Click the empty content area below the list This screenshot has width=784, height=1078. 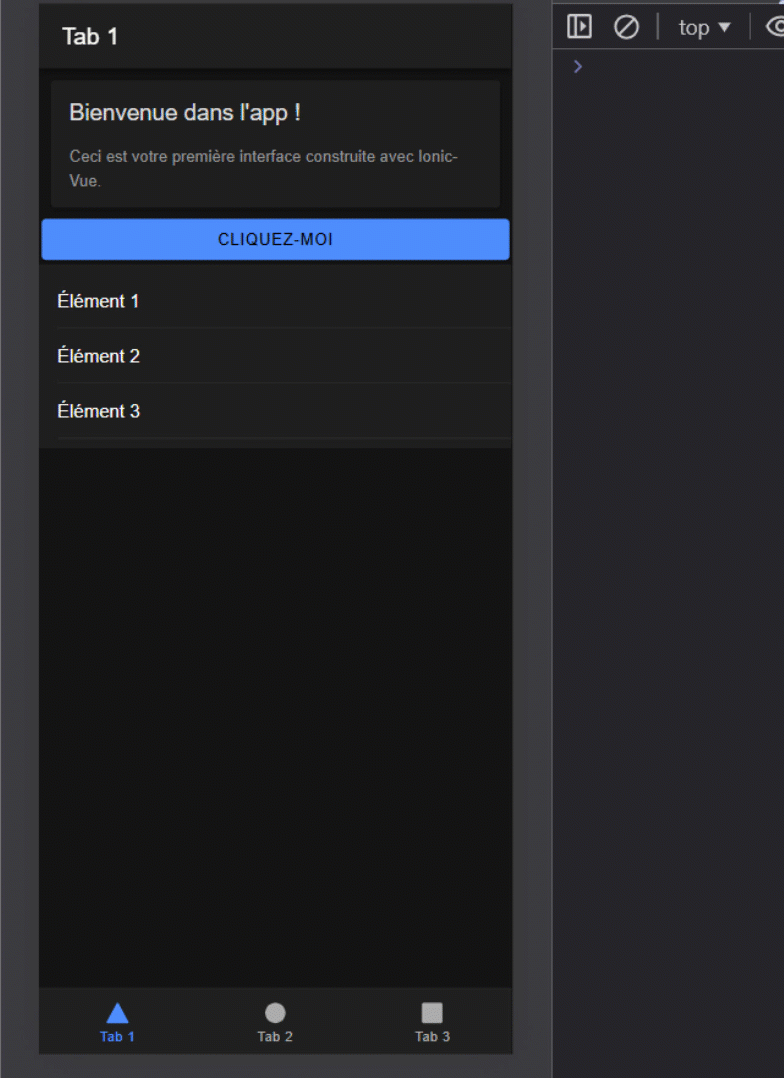[275, 700]
